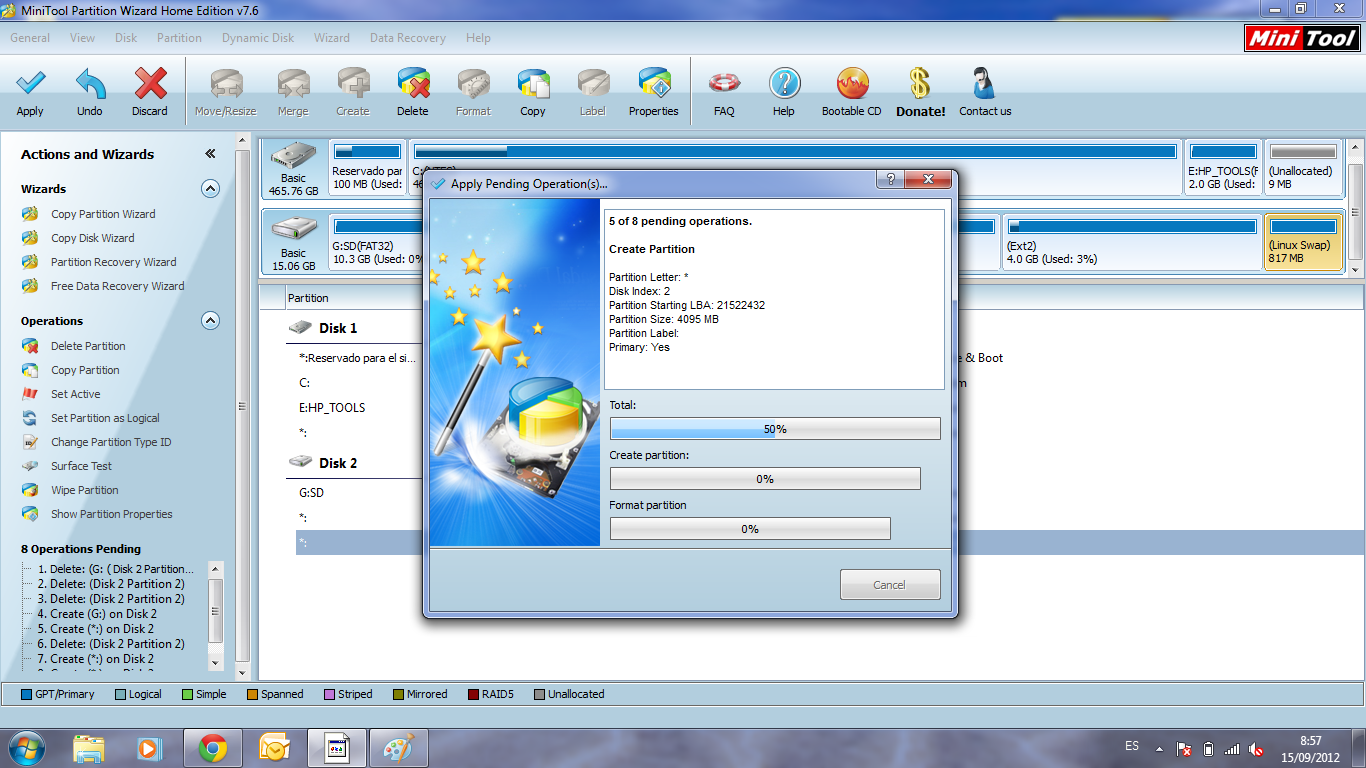Choose Wipe Partition operation
Viewport: 1366px width, 768px height.
(x=84, y=490)
